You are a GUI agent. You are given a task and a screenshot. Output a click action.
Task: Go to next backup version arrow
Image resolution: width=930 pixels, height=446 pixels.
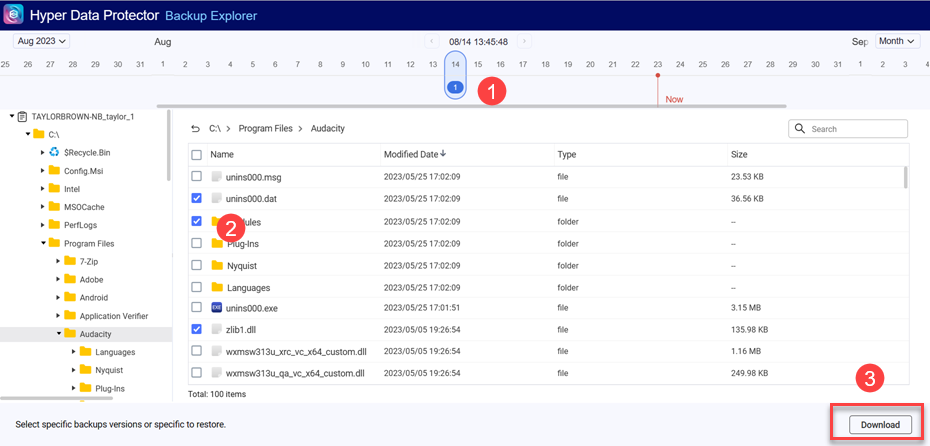[x=525, y=42]
